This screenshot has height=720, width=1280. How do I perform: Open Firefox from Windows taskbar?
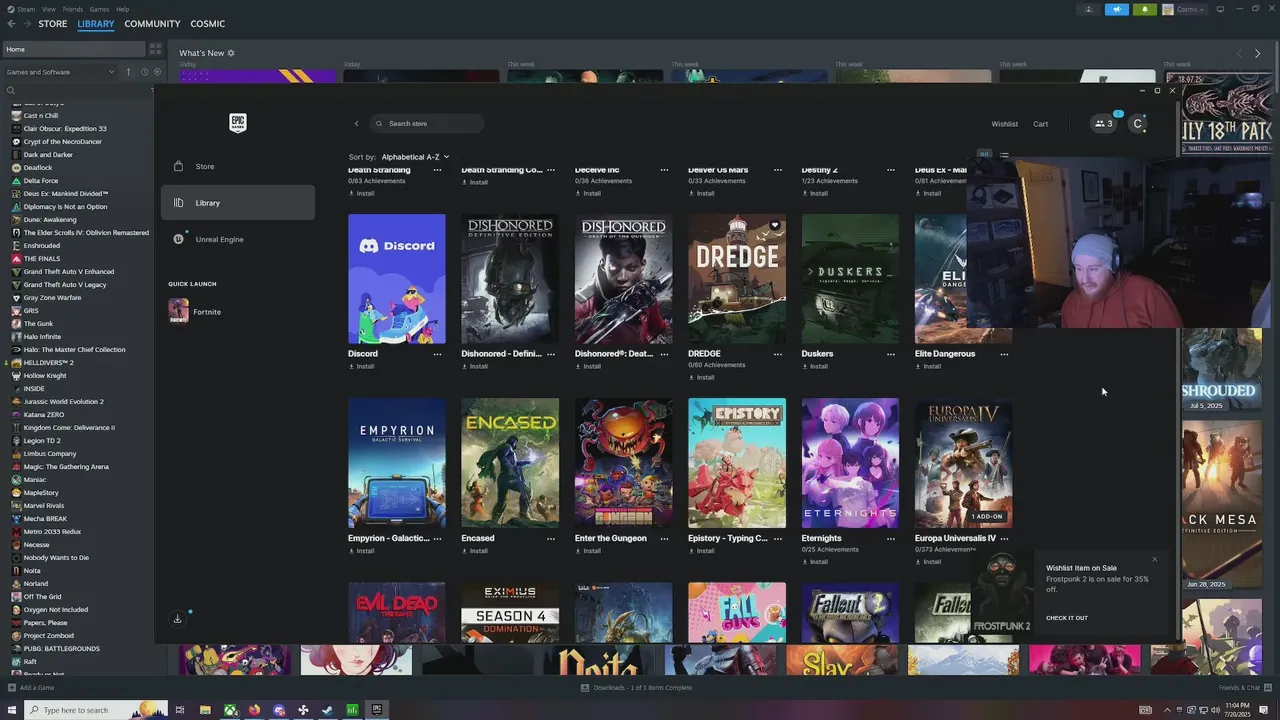point(254,710)
